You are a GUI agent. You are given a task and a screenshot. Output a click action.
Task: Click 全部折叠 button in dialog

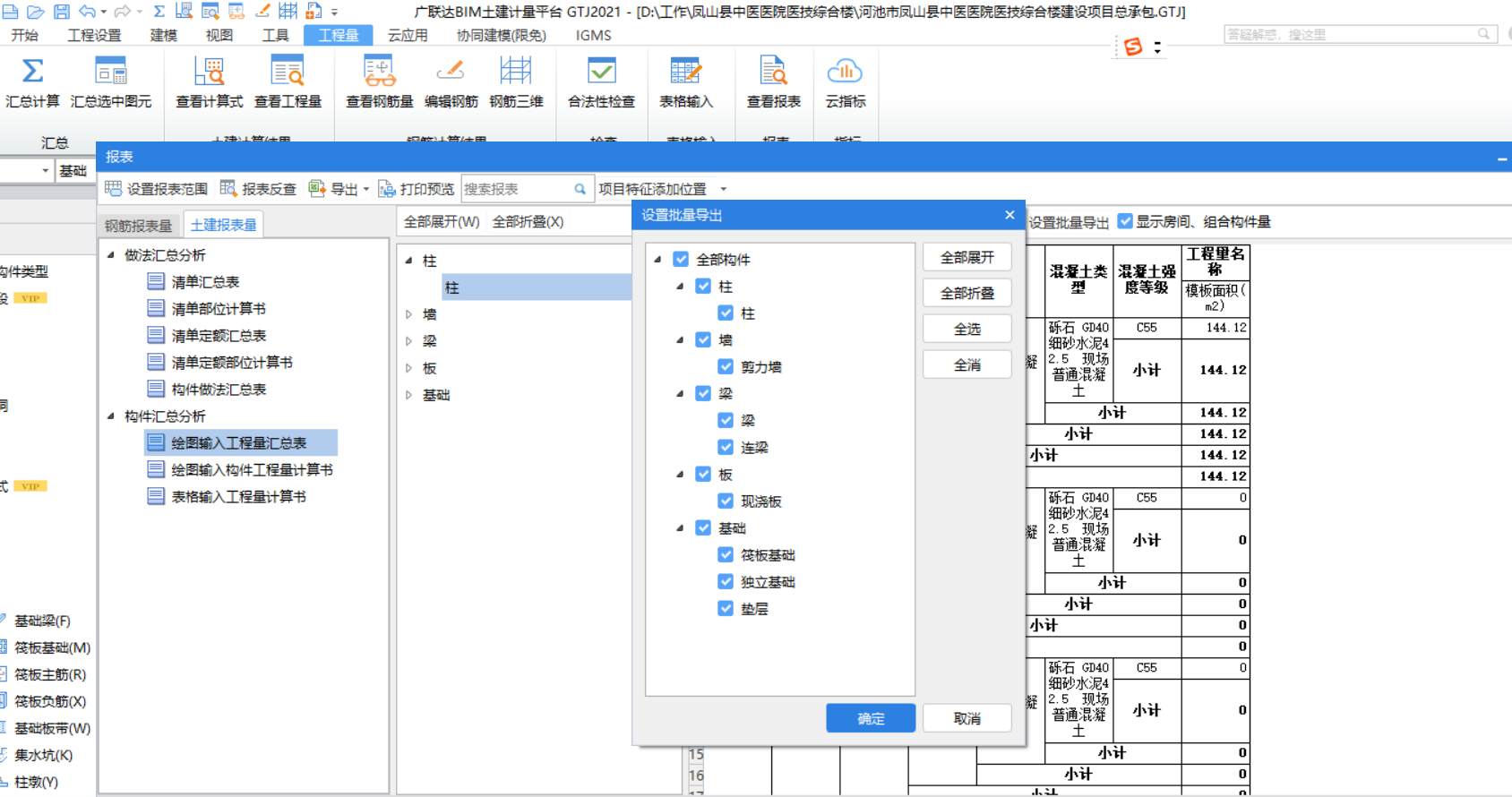pos(966,293)
